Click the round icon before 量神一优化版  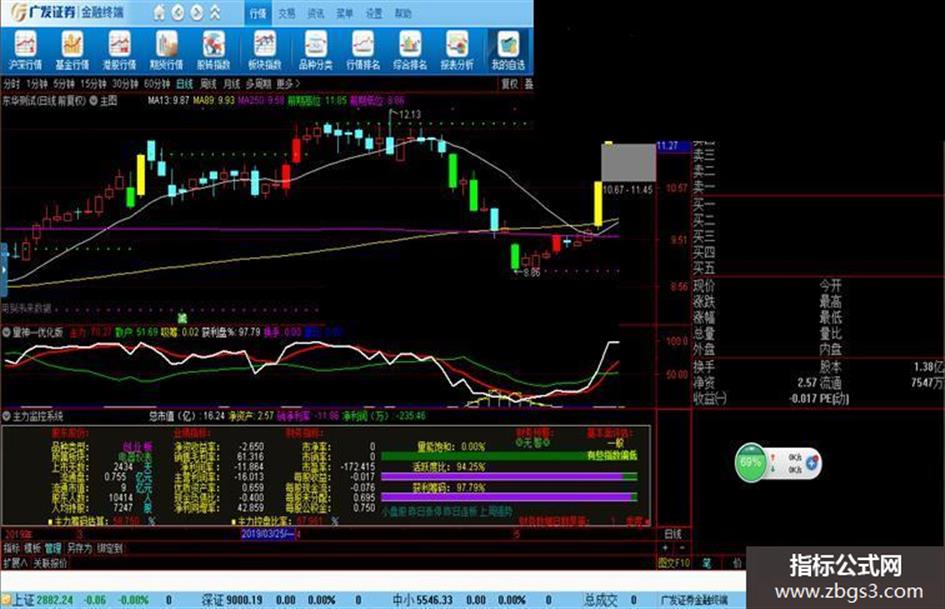pyautogui.click(x=7, y=332)
